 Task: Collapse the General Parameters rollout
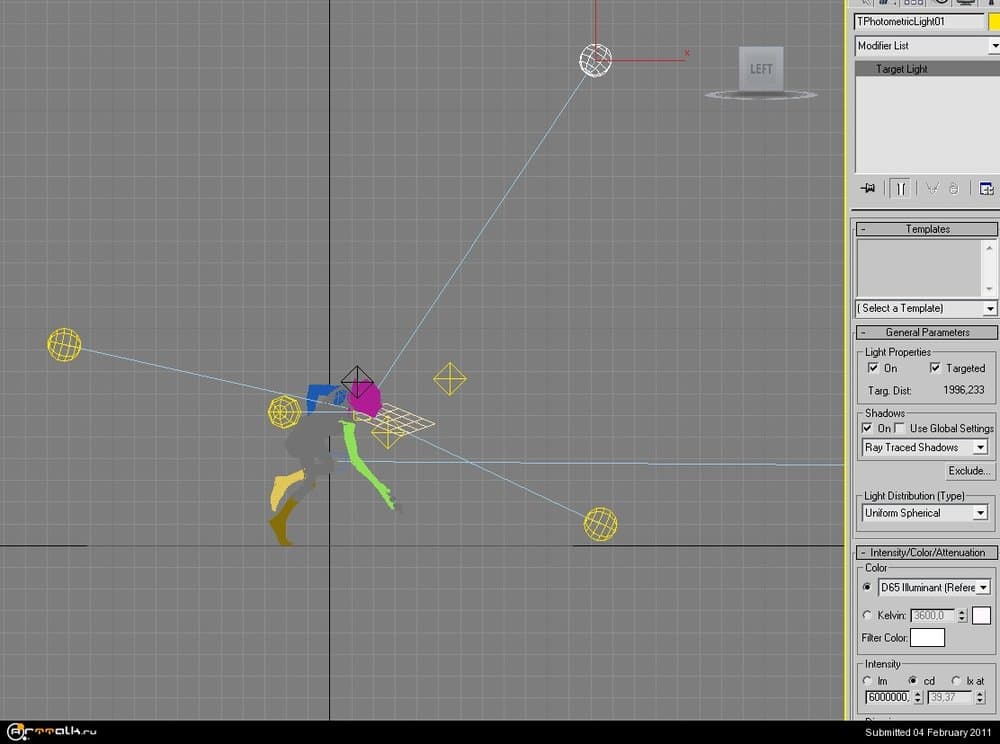click(927, 332)
